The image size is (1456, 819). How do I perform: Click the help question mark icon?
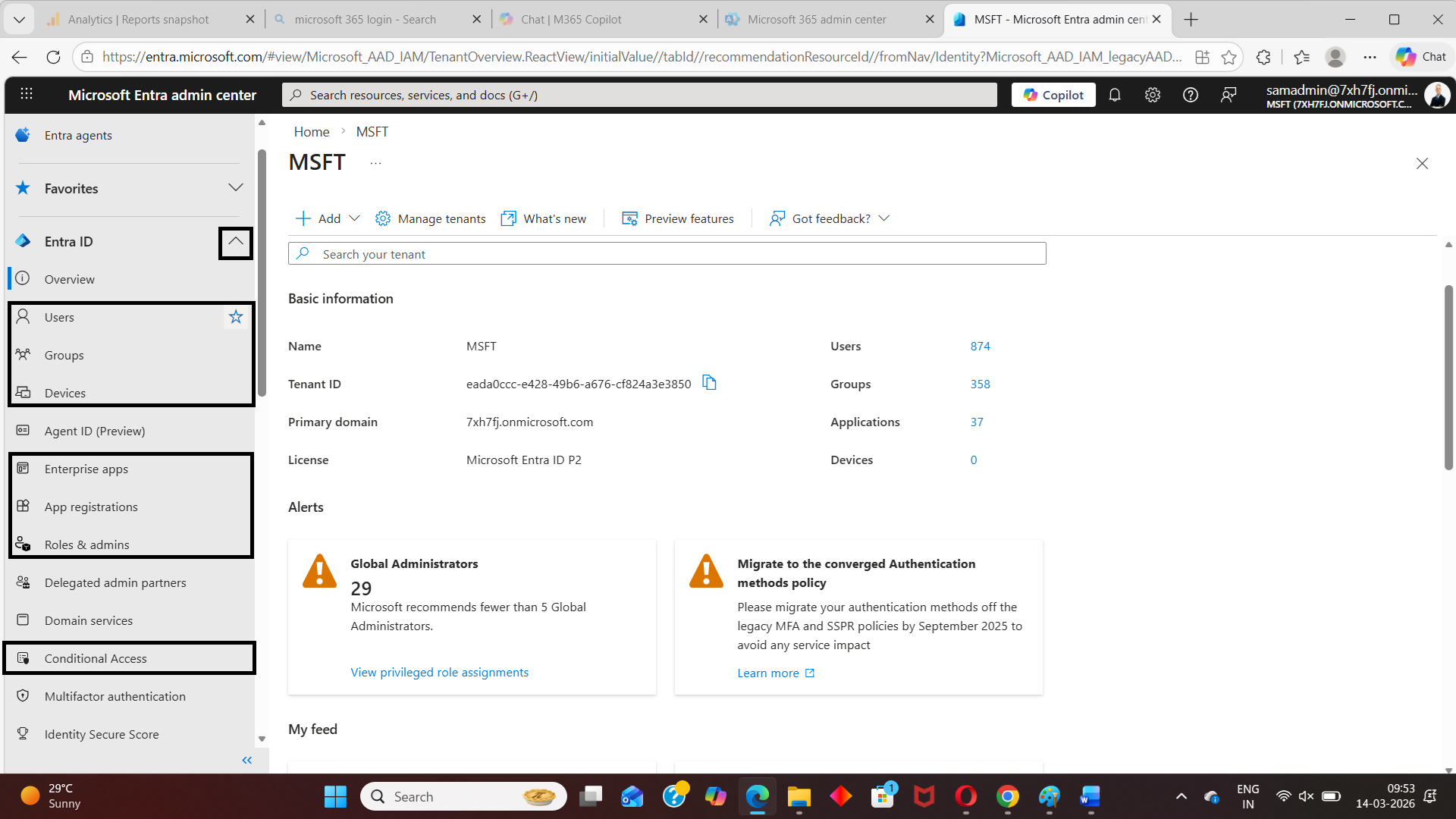(1191, 95)
